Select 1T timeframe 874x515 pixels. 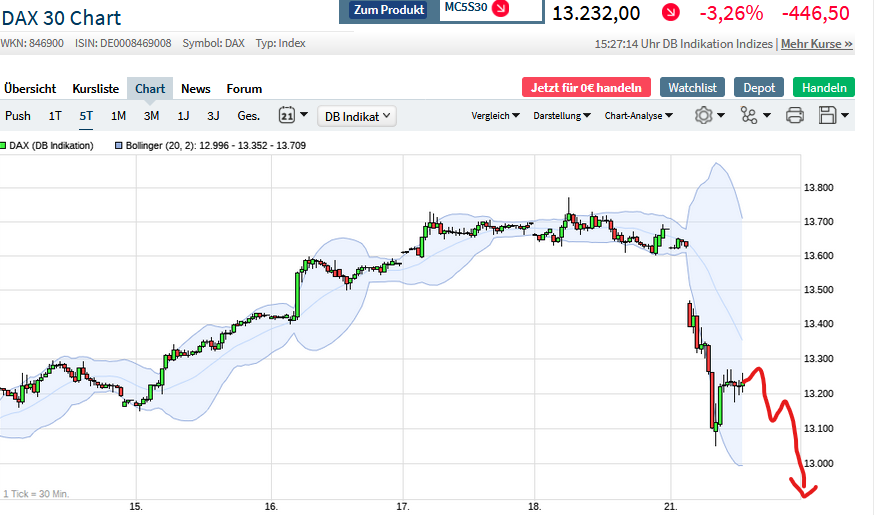pyautogui.click(x=55, y=116)
